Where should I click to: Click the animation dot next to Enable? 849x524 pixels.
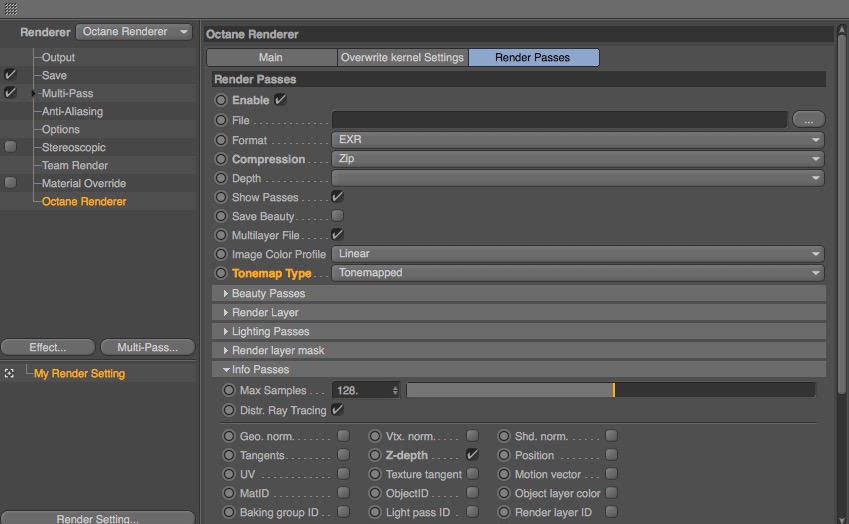[221, 100]
